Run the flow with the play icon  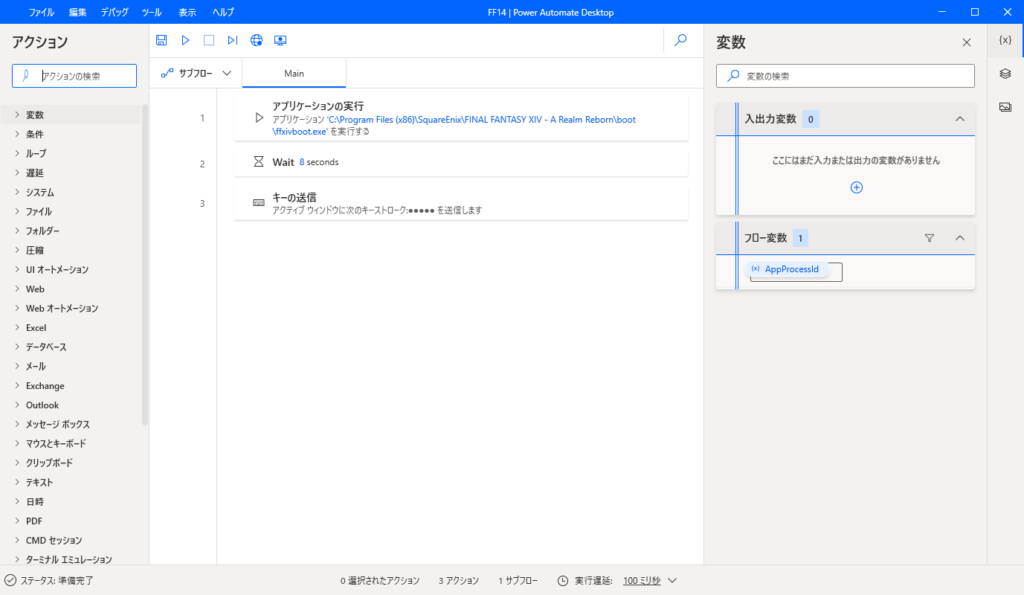pos(185,40)
